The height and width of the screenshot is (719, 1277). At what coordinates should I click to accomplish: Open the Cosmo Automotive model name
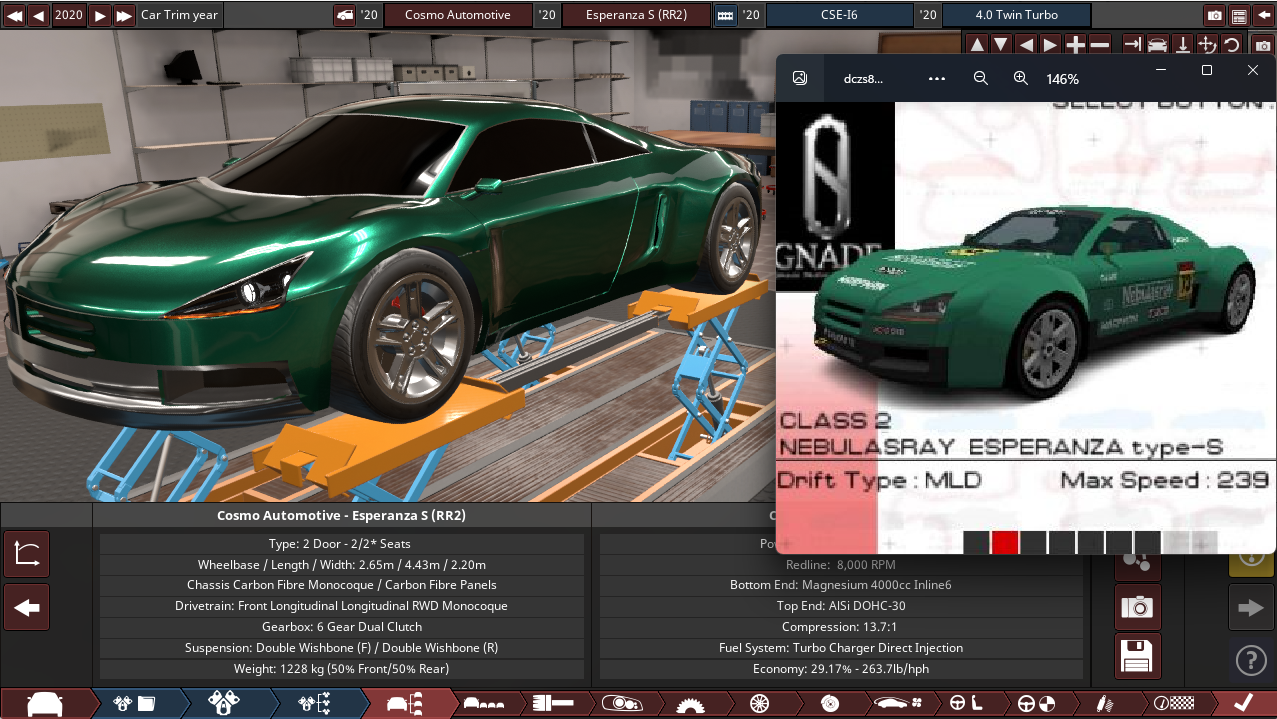pos(457,15)
